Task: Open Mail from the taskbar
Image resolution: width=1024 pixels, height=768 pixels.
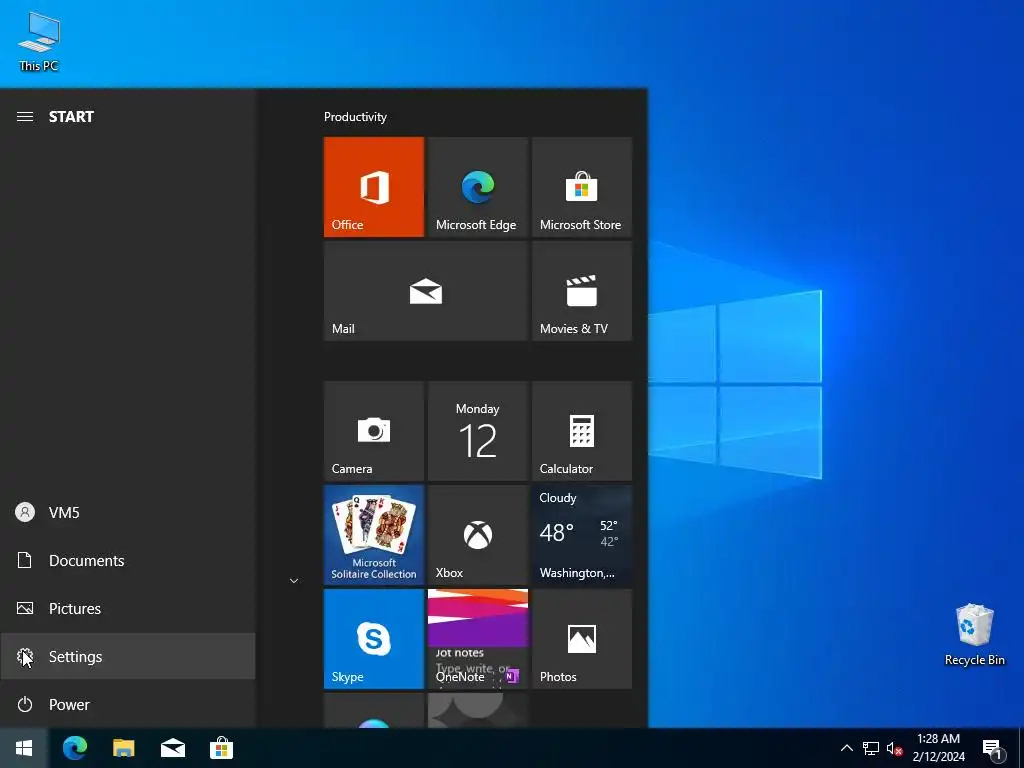Action: [172, 748]
